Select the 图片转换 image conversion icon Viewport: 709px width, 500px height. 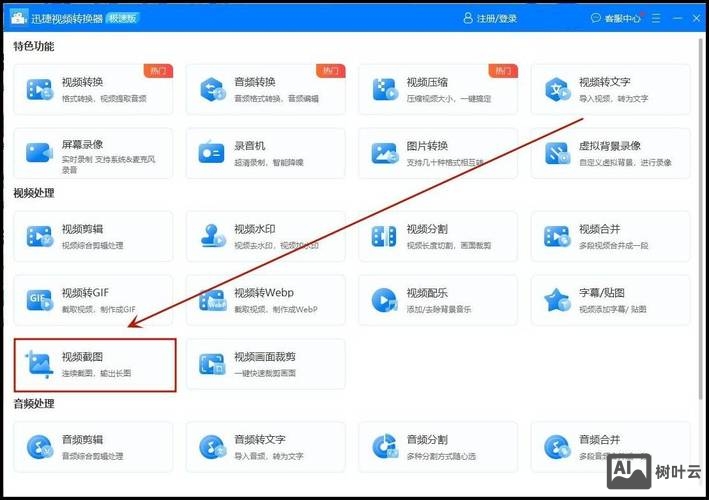point(385,153)
